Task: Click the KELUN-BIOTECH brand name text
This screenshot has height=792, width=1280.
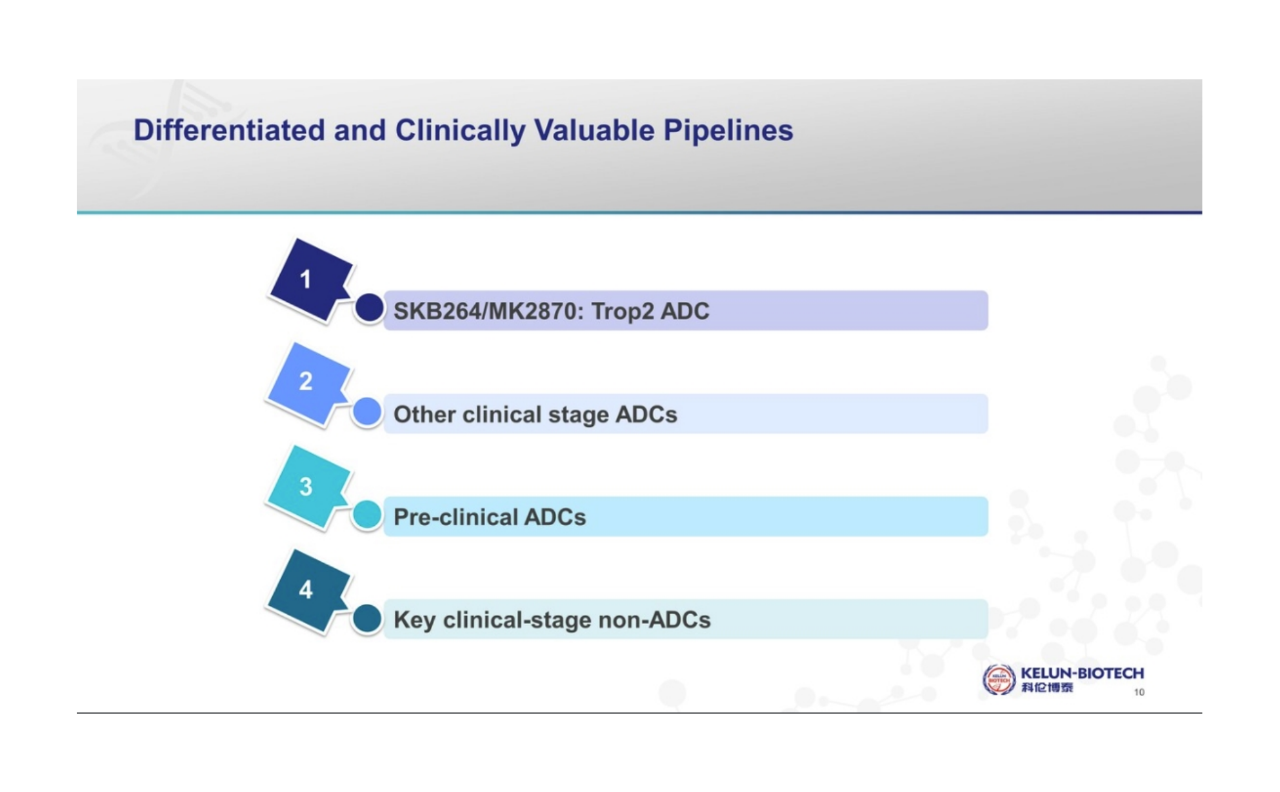Action: tap(1082, 673)
